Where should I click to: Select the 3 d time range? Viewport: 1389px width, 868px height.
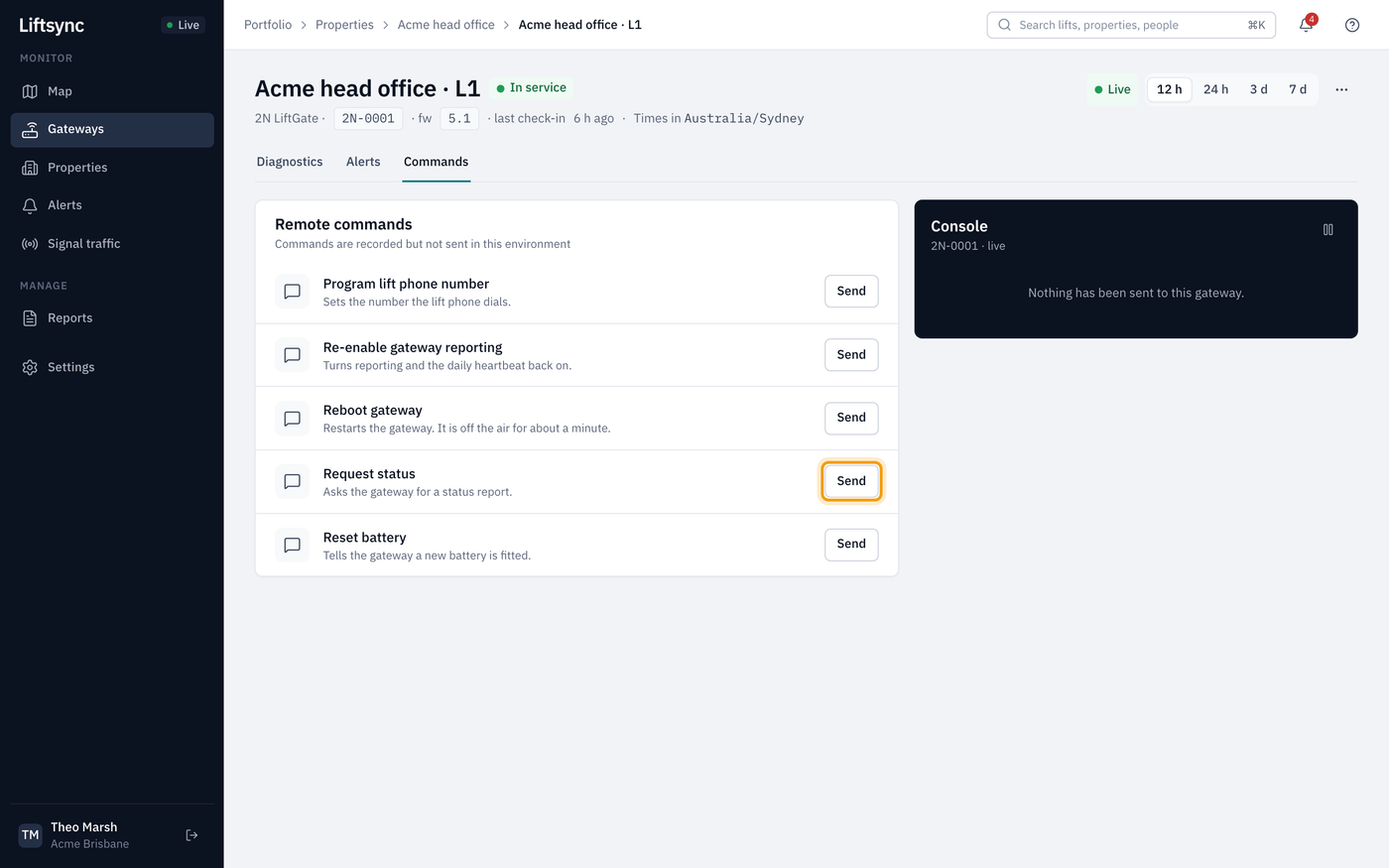(x=1259, y=89)
